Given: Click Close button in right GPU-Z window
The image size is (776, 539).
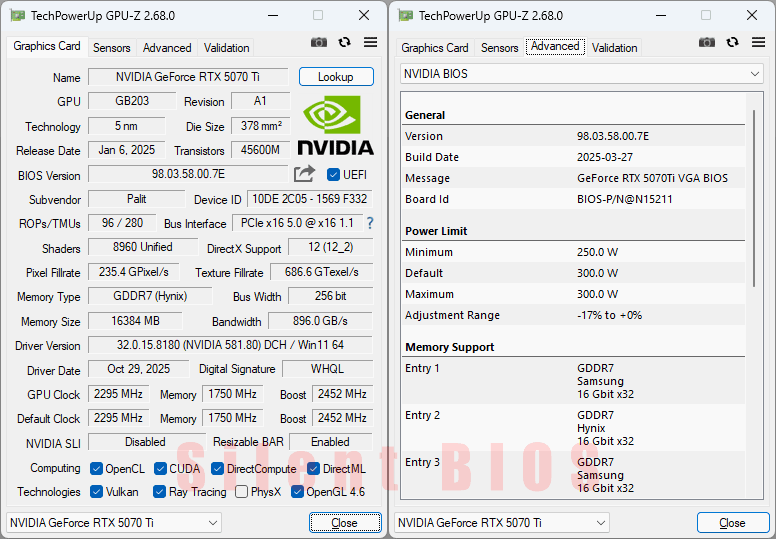Looking at the screenshot, I should tap(733, 523).
